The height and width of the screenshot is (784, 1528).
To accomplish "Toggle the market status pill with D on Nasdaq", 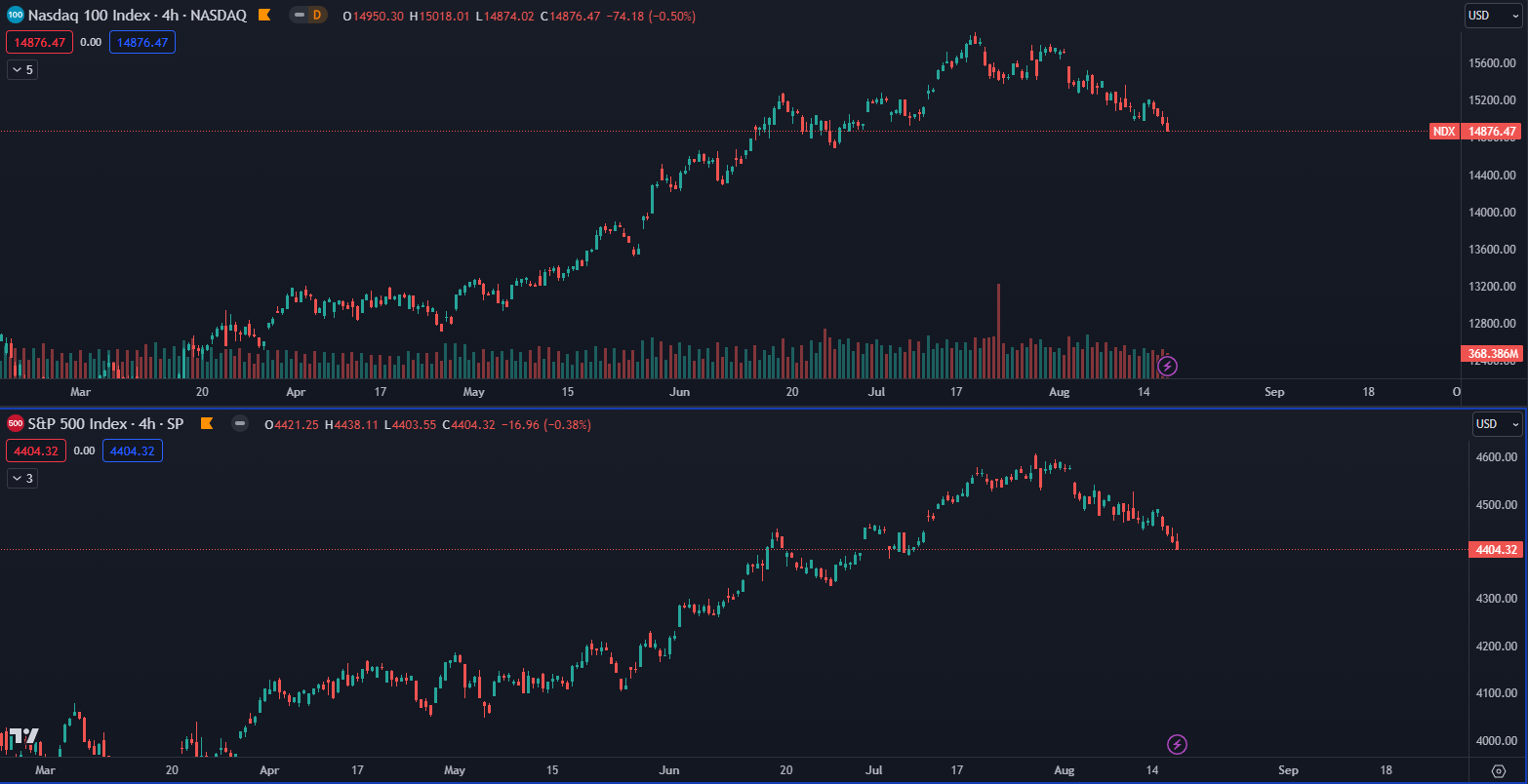I will (x=308, y=16).
